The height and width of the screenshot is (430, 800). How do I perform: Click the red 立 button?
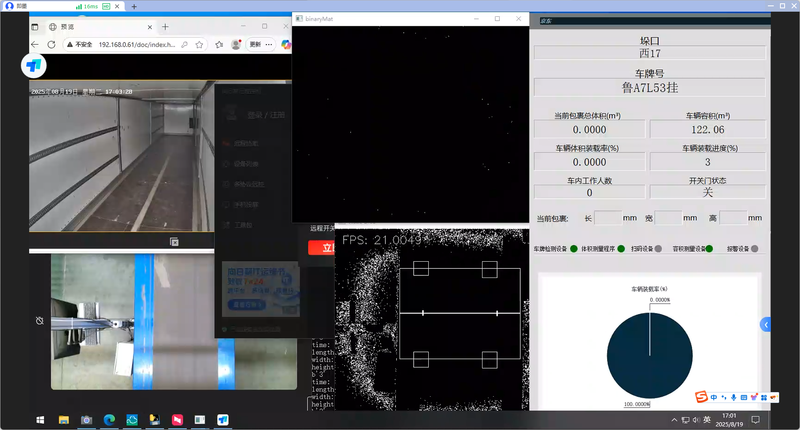tap(321, 248)
